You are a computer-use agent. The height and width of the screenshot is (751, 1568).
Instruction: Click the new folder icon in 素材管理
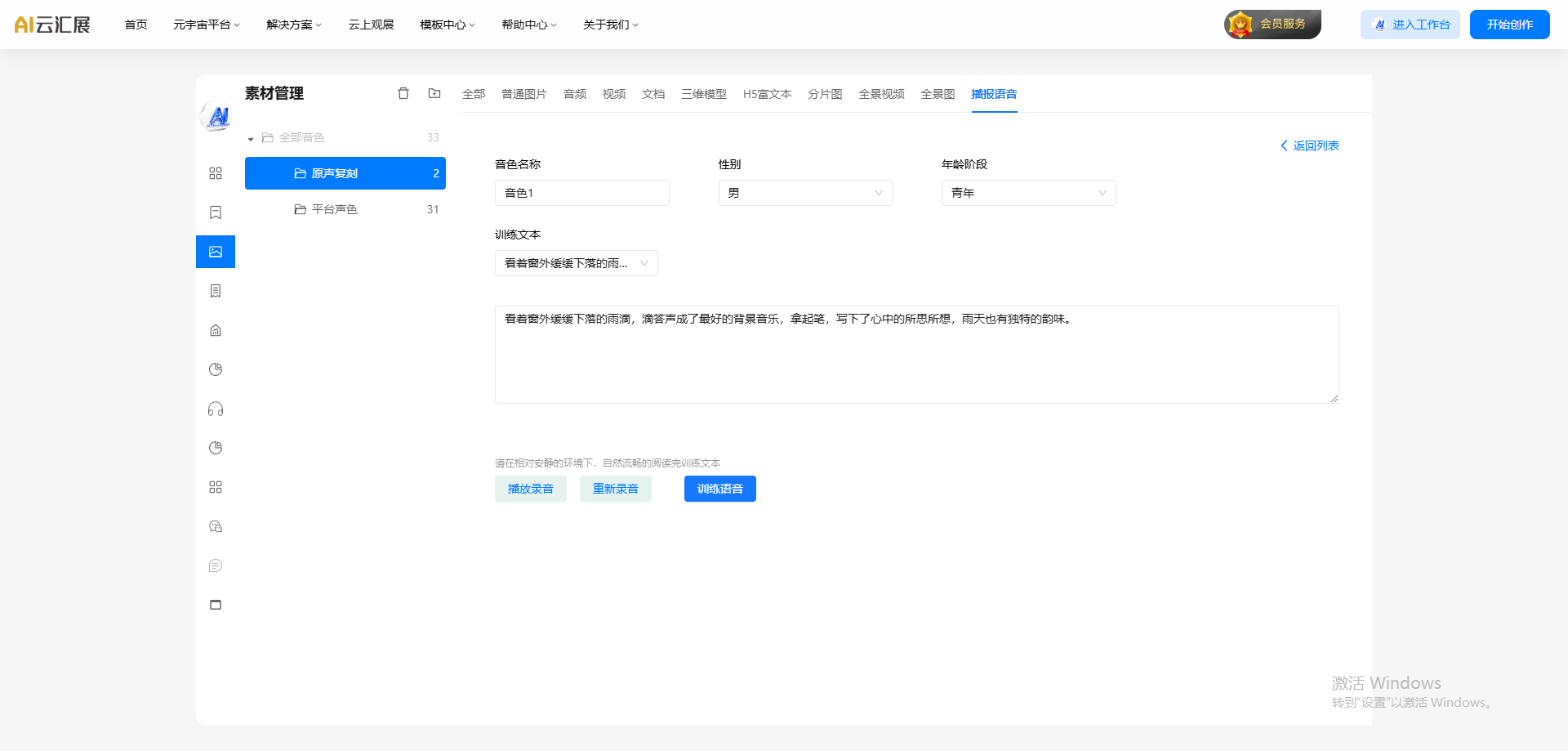[x=434, y=94]
